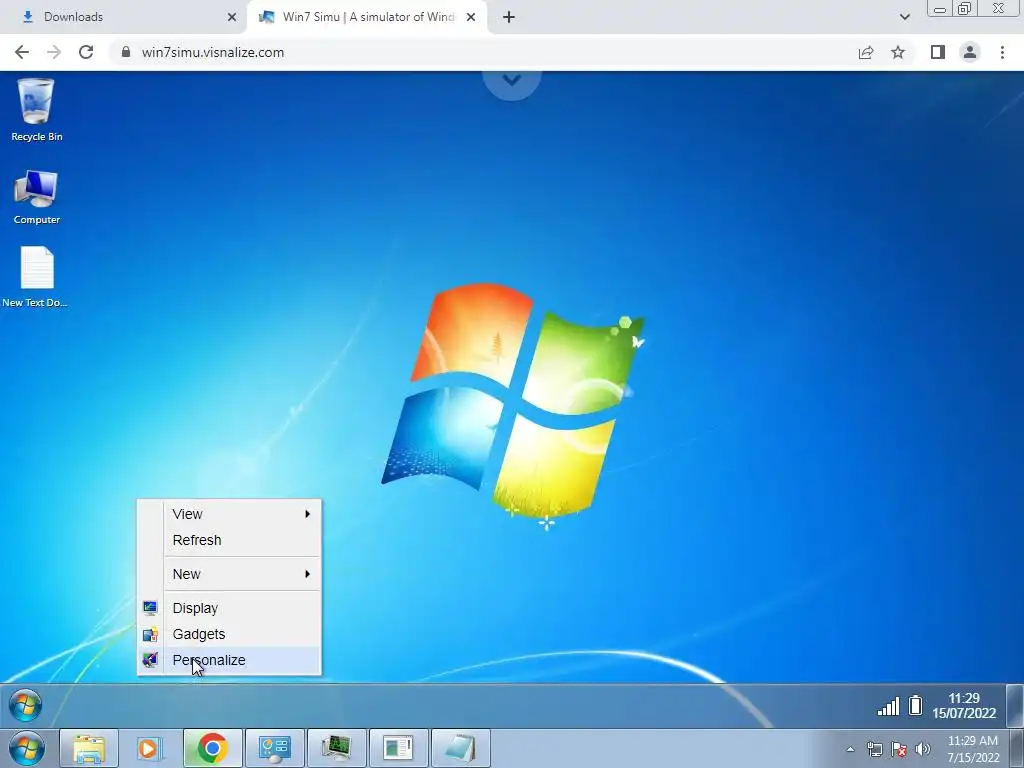Open the window-with-sidebar taskbar icon
1024x768 pixels.
[398, 748]
